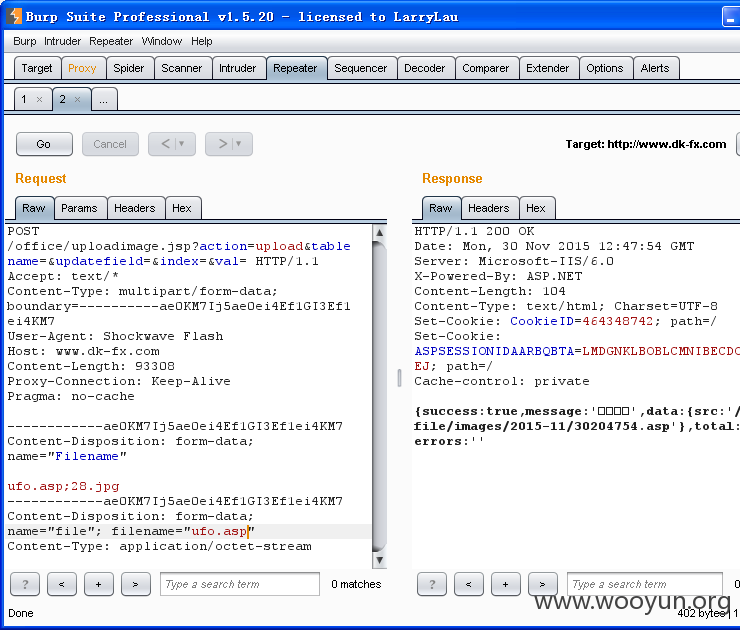
Task: Click the Content-Length: 93308 request line
Action: tap(91, 366)
